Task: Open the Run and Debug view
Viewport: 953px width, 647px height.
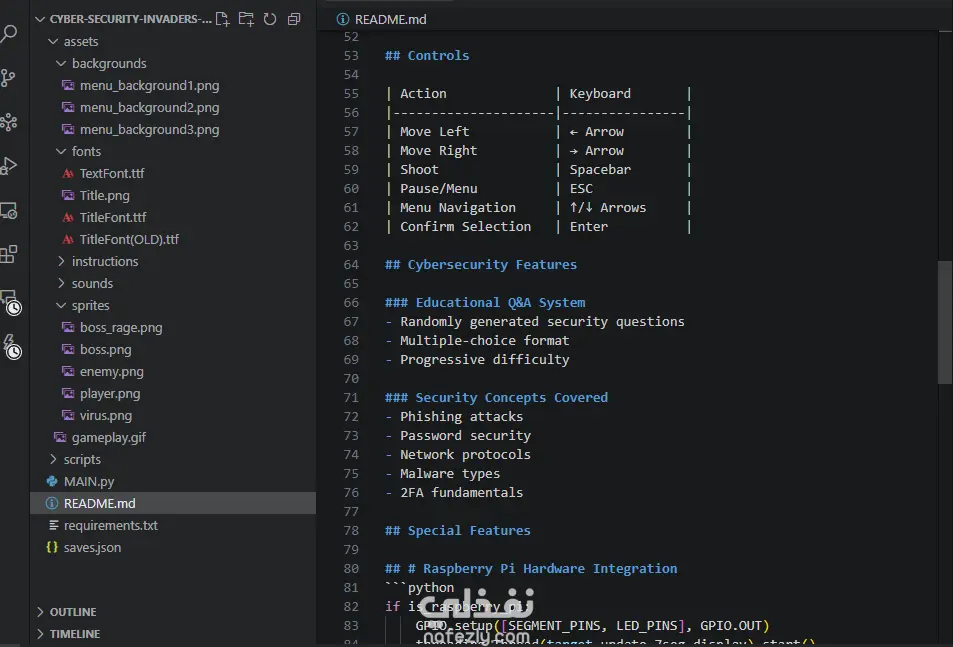Action: [x=9, y=166]
